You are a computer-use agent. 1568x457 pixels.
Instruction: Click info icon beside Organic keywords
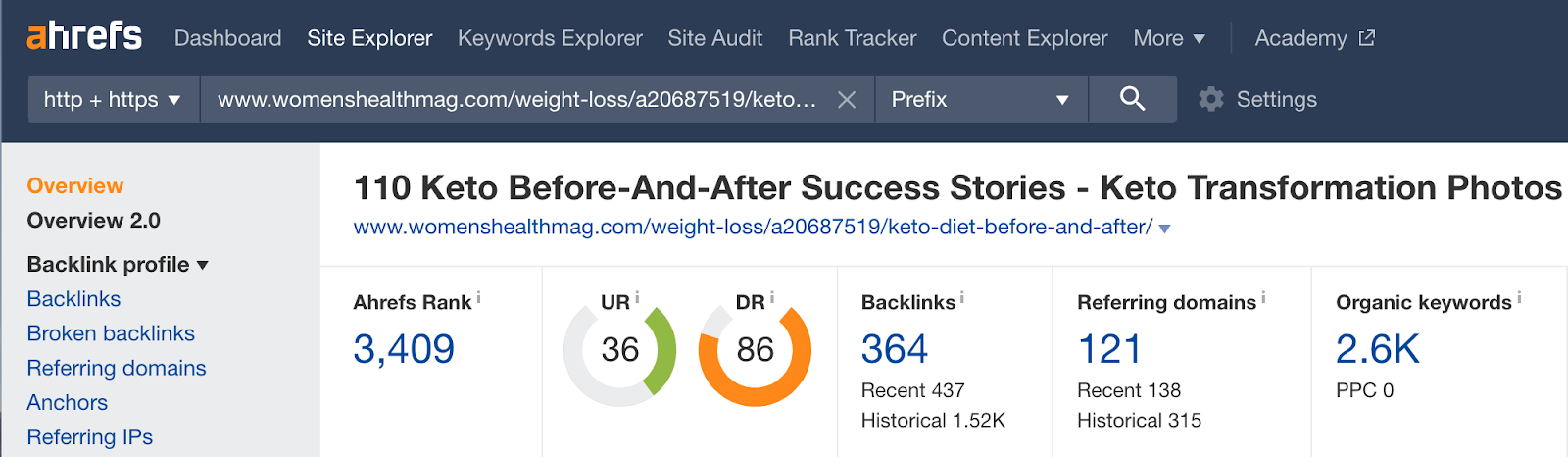click(1519, 298)
